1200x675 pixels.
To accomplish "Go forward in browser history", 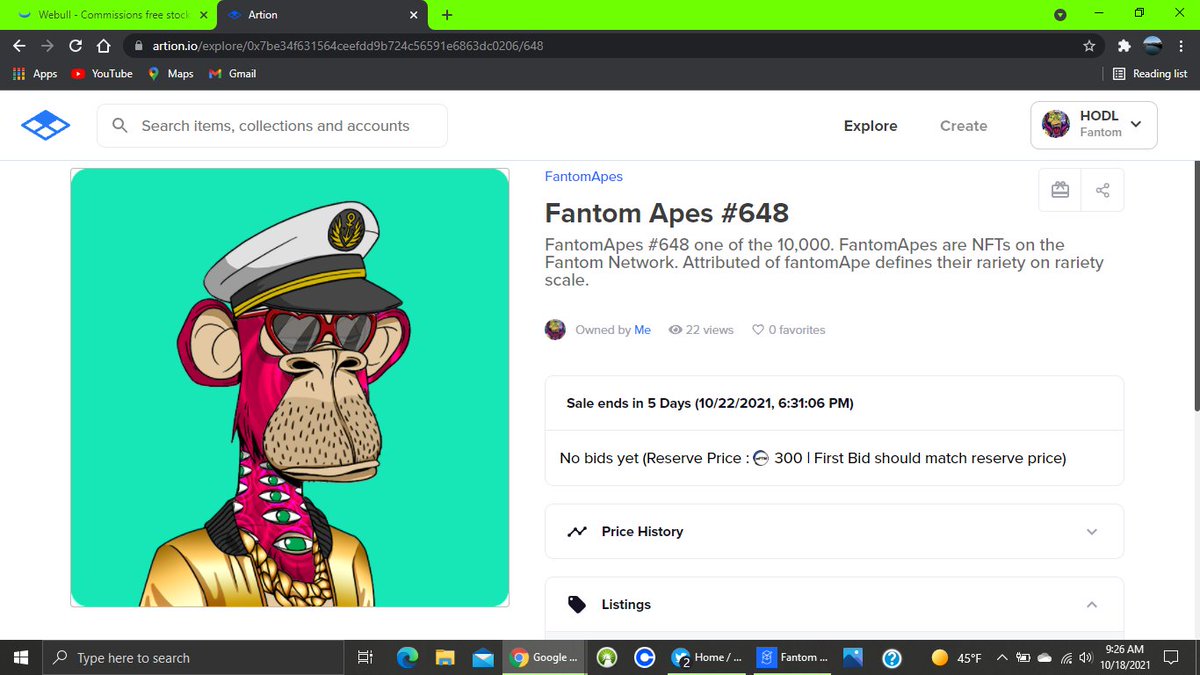I will pyautogui.click(x=47, y=46).
